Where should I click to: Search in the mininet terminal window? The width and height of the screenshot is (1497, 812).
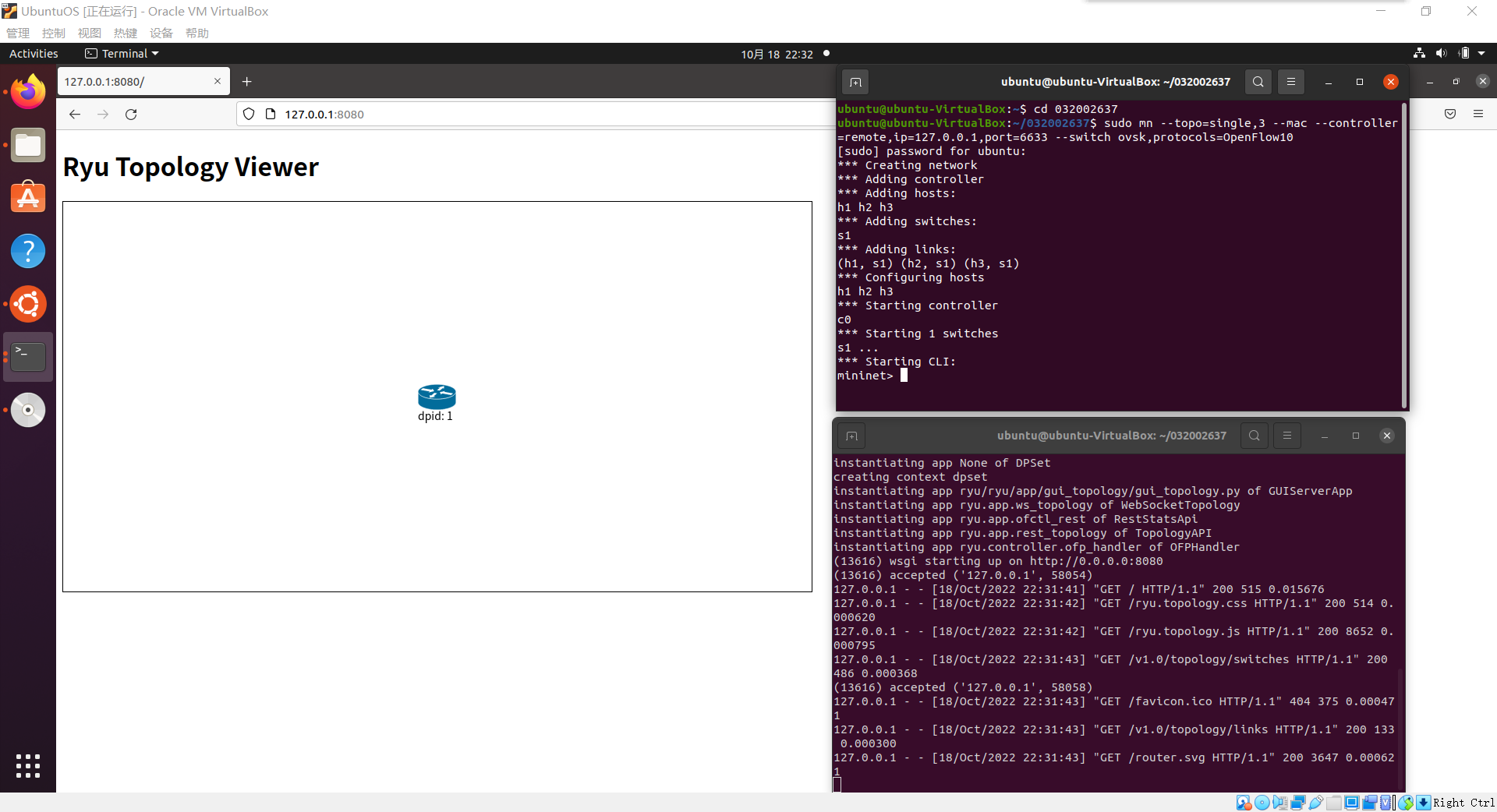(x=1258, y=82)
